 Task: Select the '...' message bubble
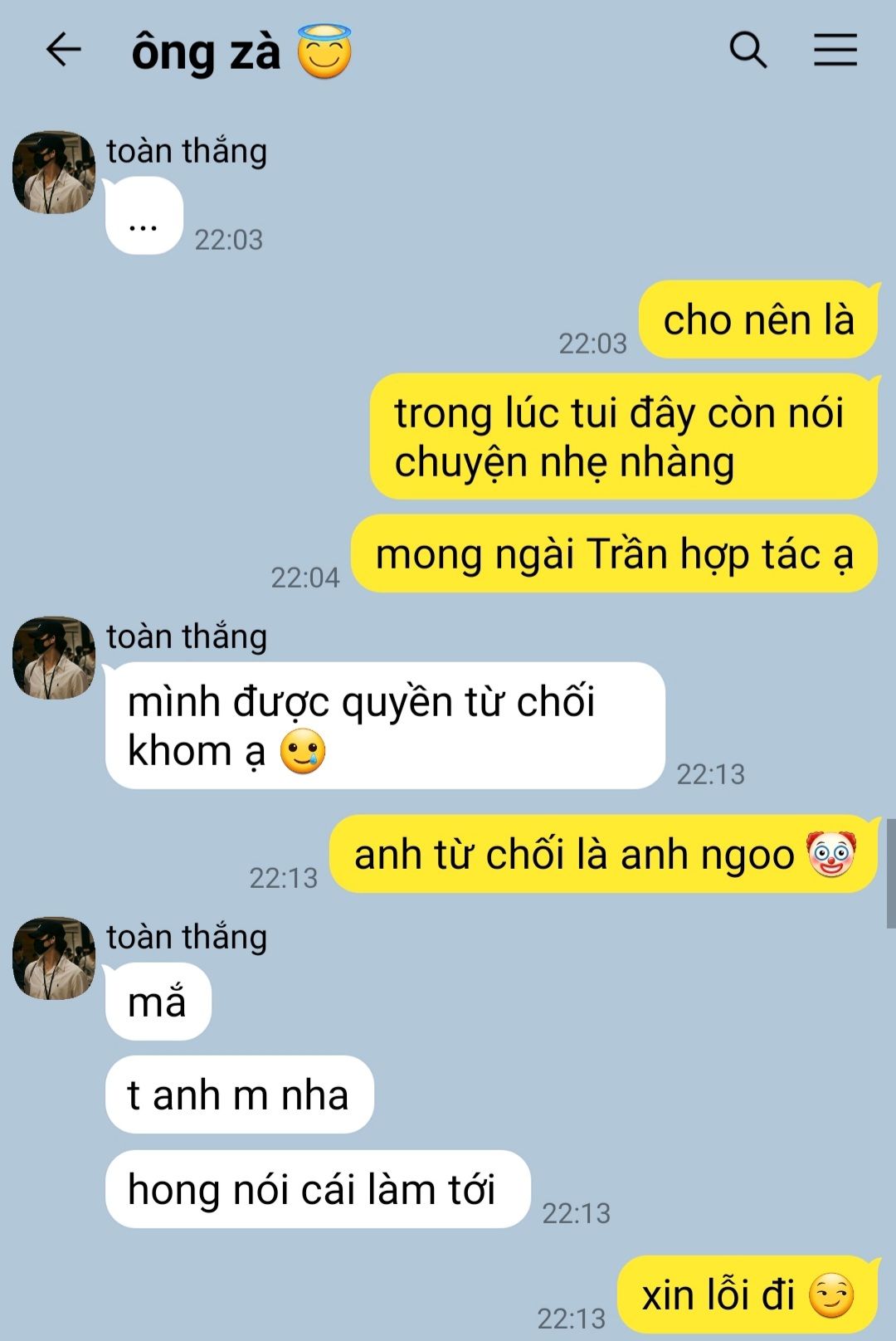(144, 216)
